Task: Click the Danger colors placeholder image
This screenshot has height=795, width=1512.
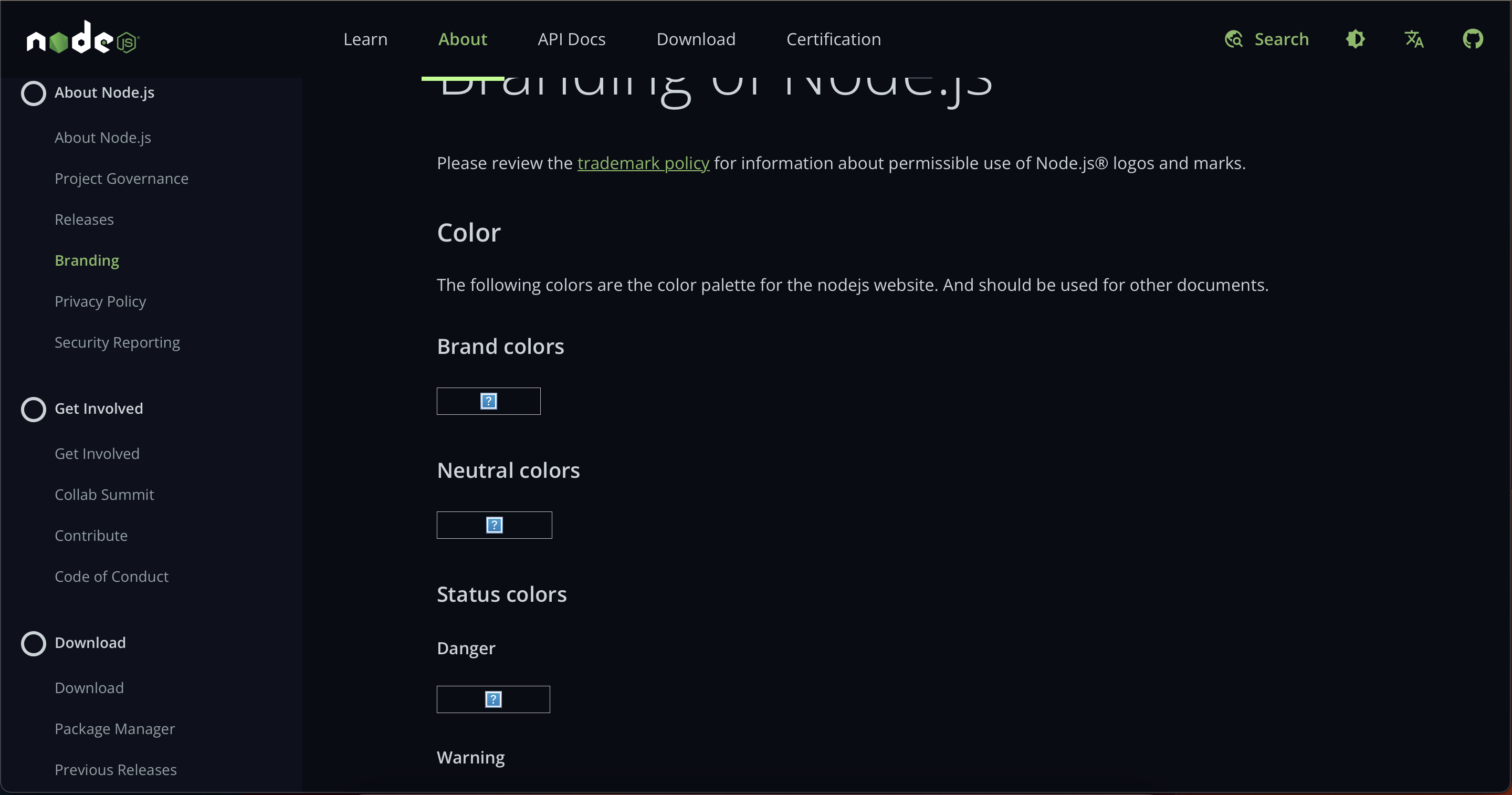Action: click(493, 699)
